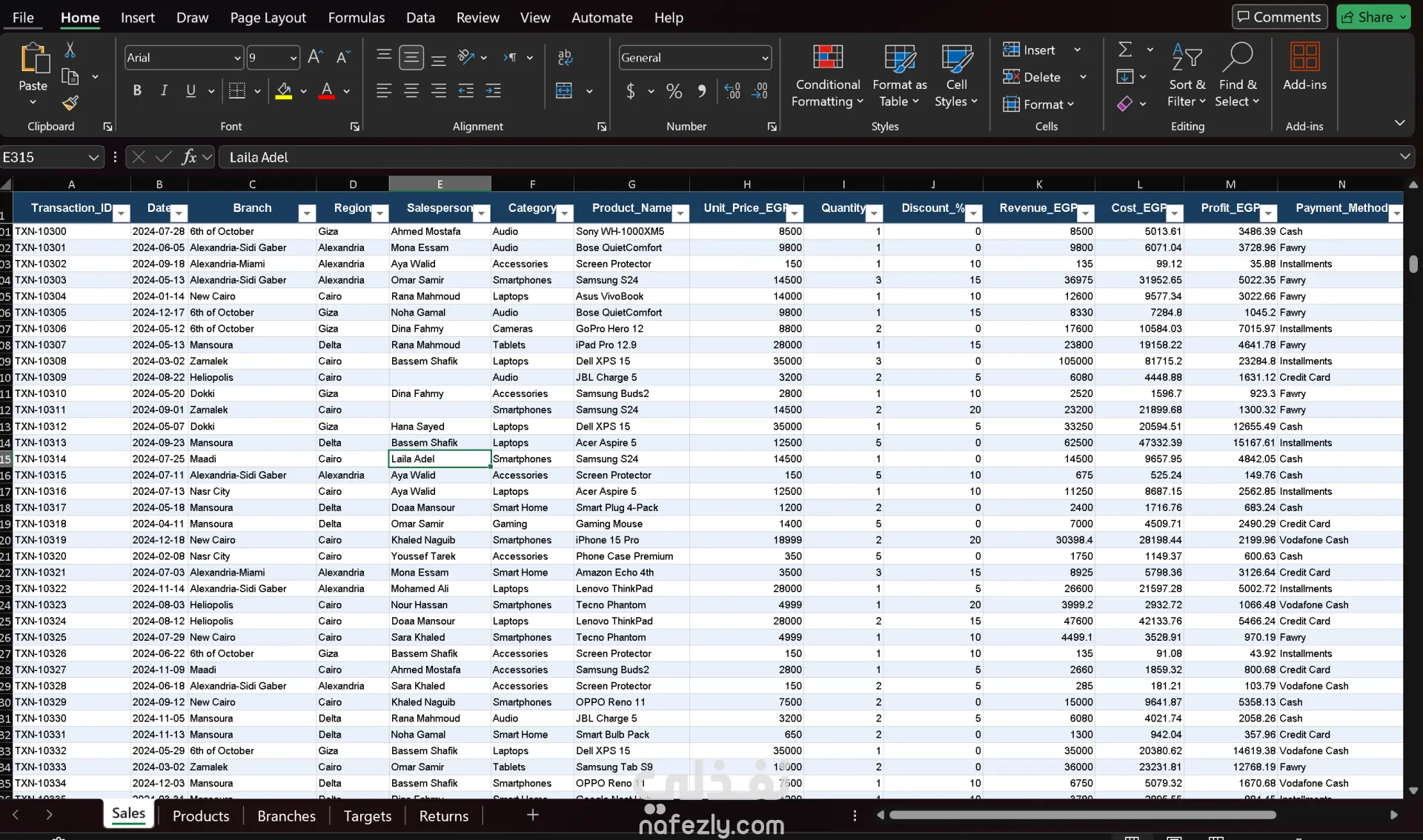The width and height of the screenshot is (1423, 840).
Task: Open Sort & Filter menu
Action: [1187, 76]
